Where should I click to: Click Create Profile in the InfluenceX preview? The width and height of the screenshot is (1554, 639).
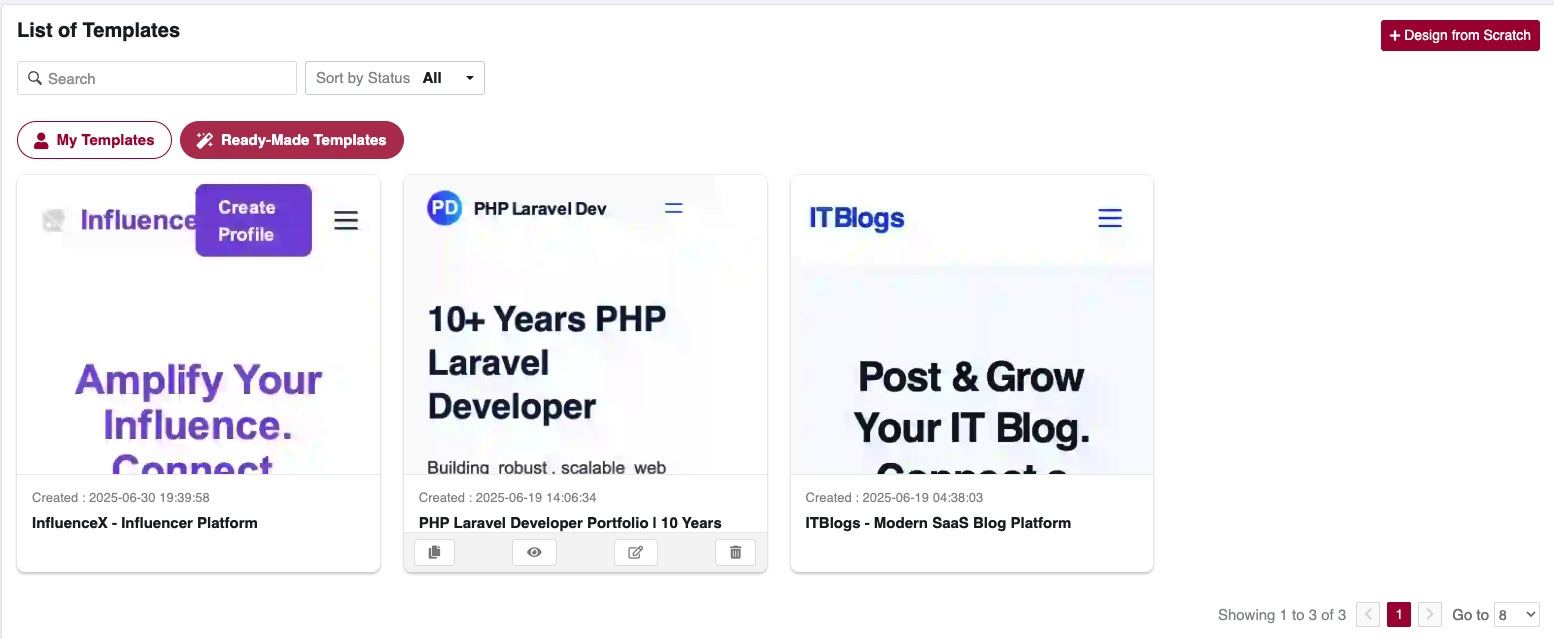pos(254,220)
